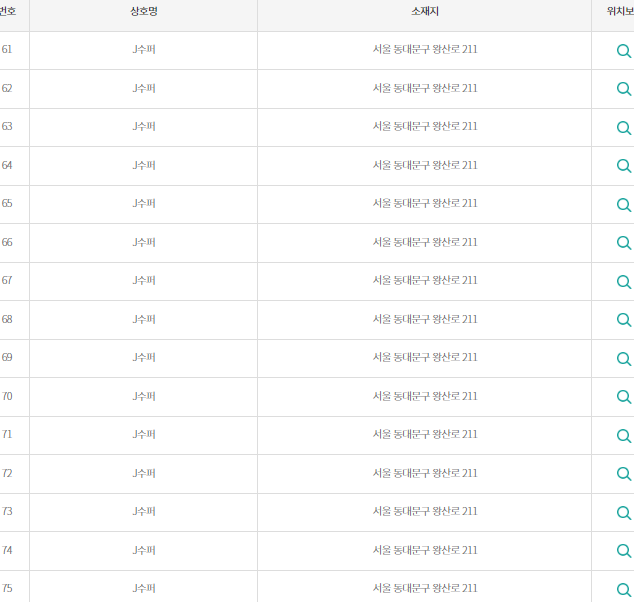This screenshot has width=634, height=602.
Task: Click address 서울 동대문구 왕산로 211 in row 74
Action: 425,550
